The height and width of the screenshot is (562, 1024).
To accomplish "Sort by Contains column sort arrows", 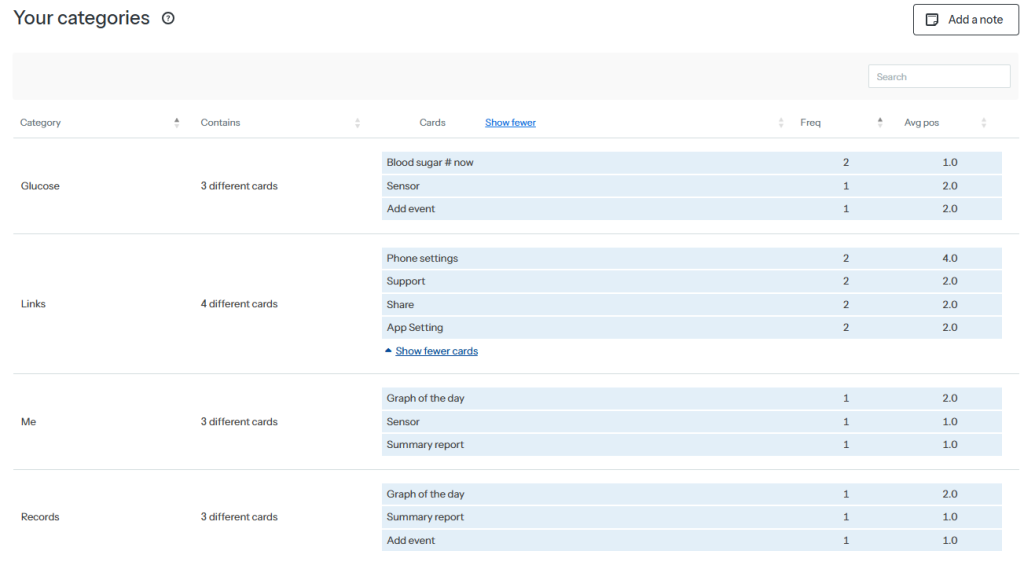I will 357,123.
